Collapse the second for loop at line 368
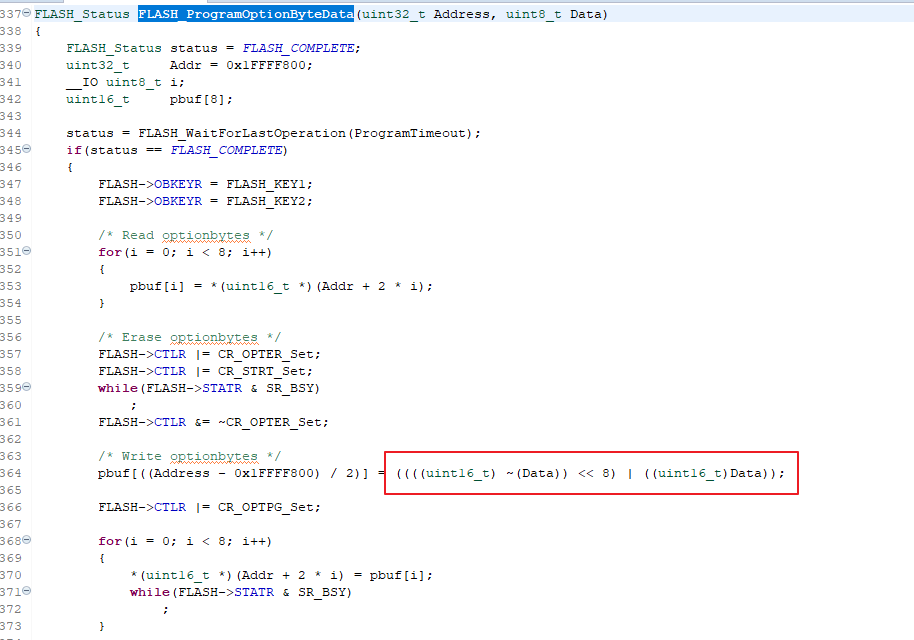Viewport: 914px width, 640px height. [x=28, y=541]
